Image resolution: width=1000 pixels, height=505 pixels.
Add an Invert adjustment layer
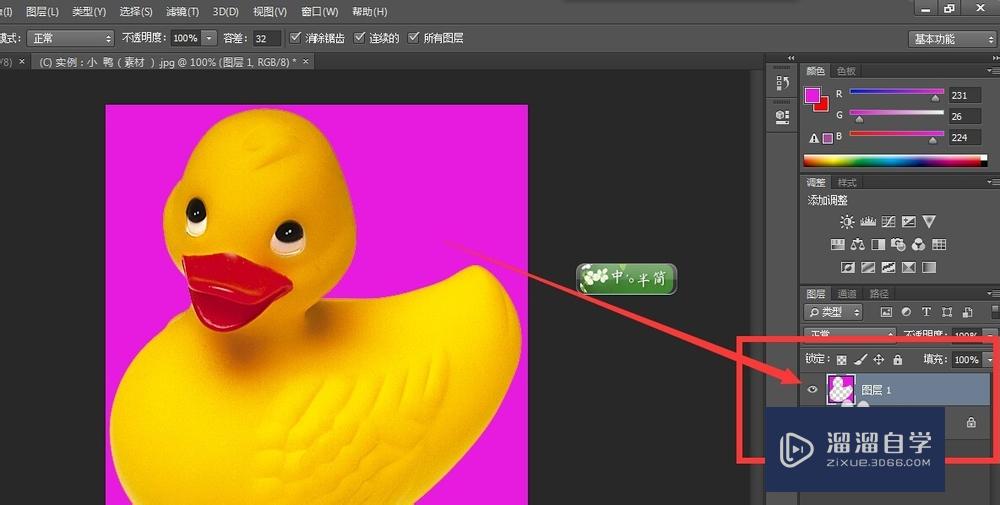point(848,267)
